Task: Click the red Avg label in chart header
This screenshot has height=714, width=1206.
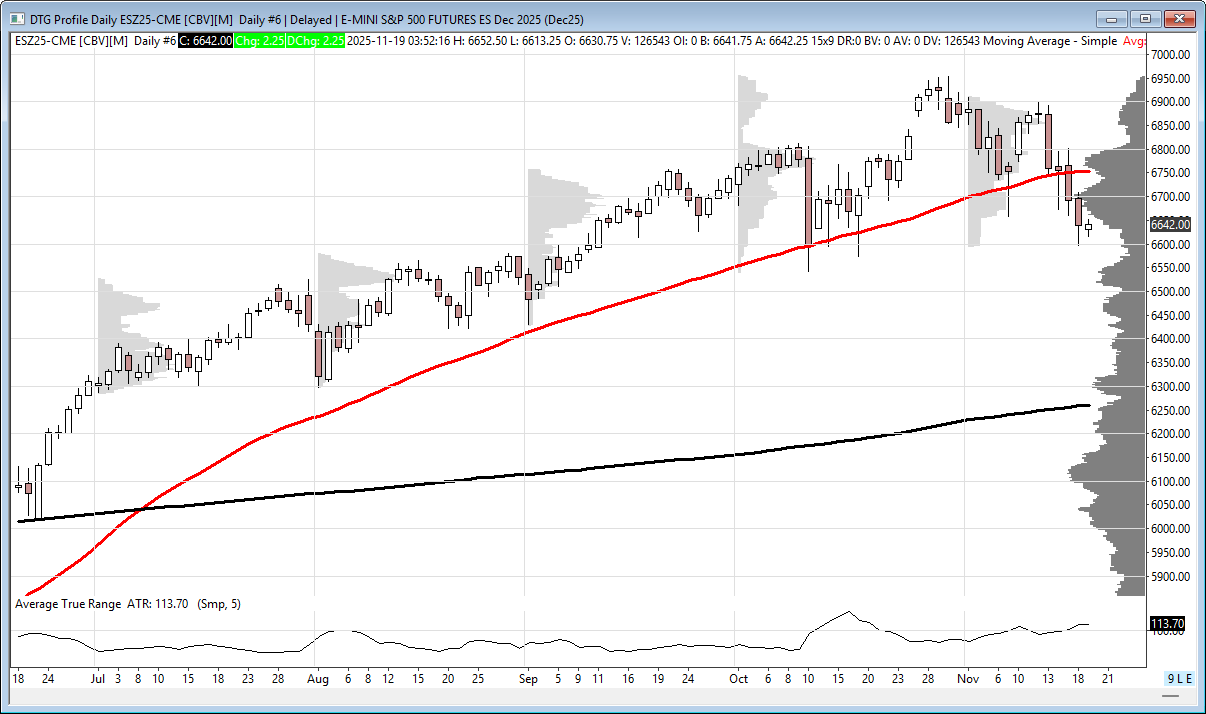Action: [x=1134, y=40]
